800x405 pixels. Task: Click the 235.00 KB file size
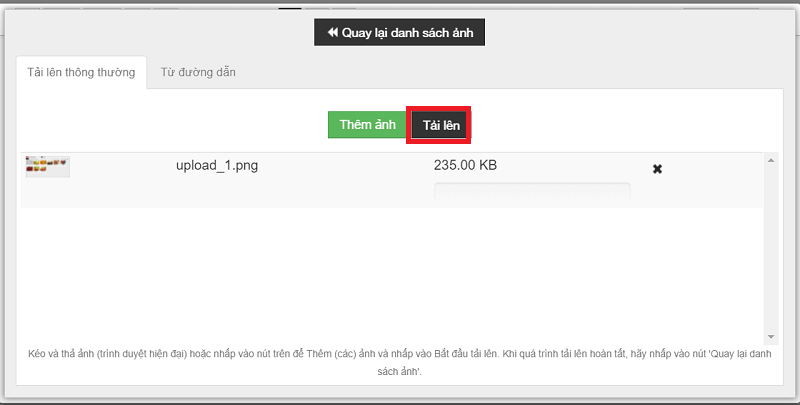tap(465, 165)
